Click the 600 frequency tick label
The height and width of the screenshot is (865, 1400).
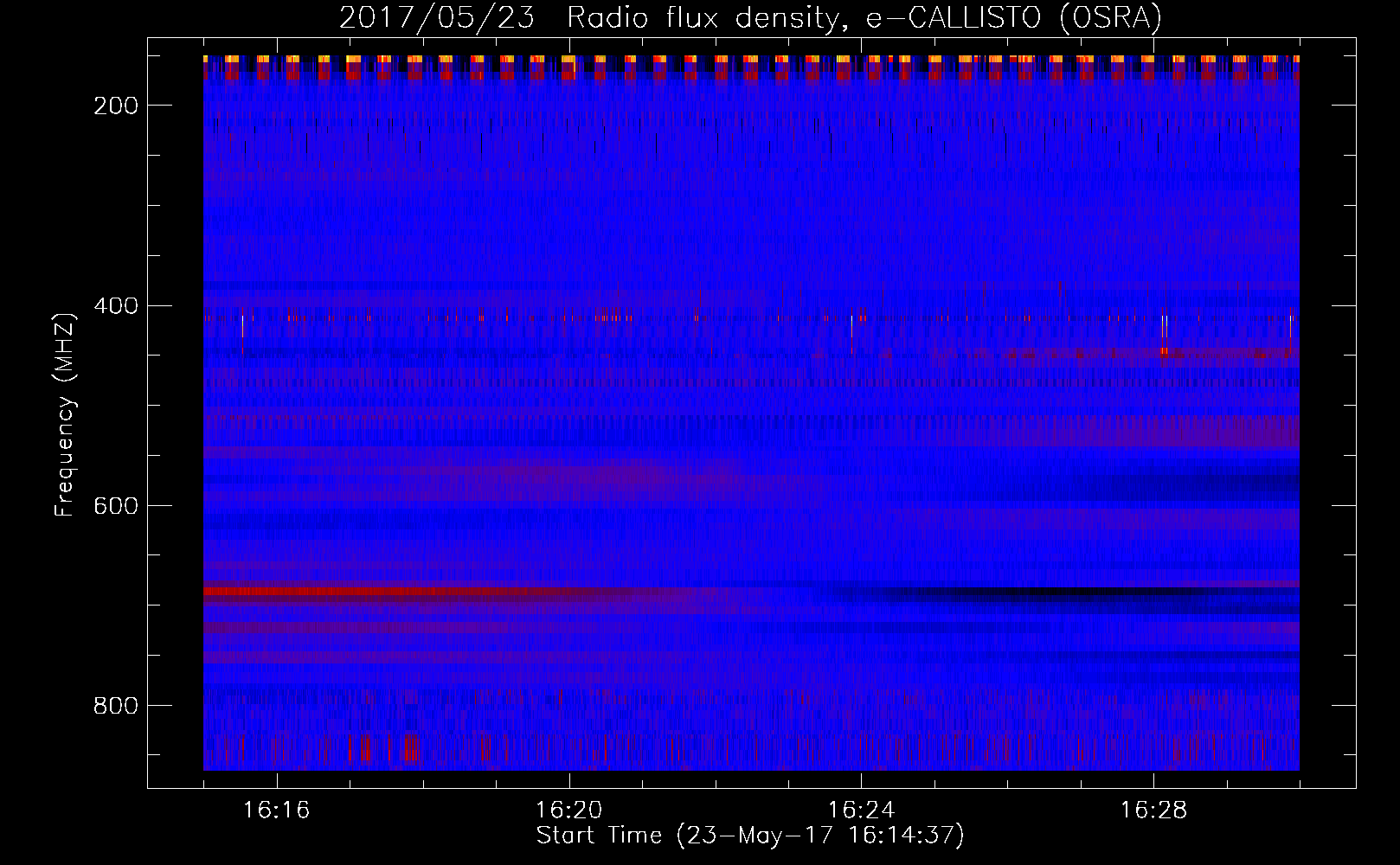click(x=116, y=505)
